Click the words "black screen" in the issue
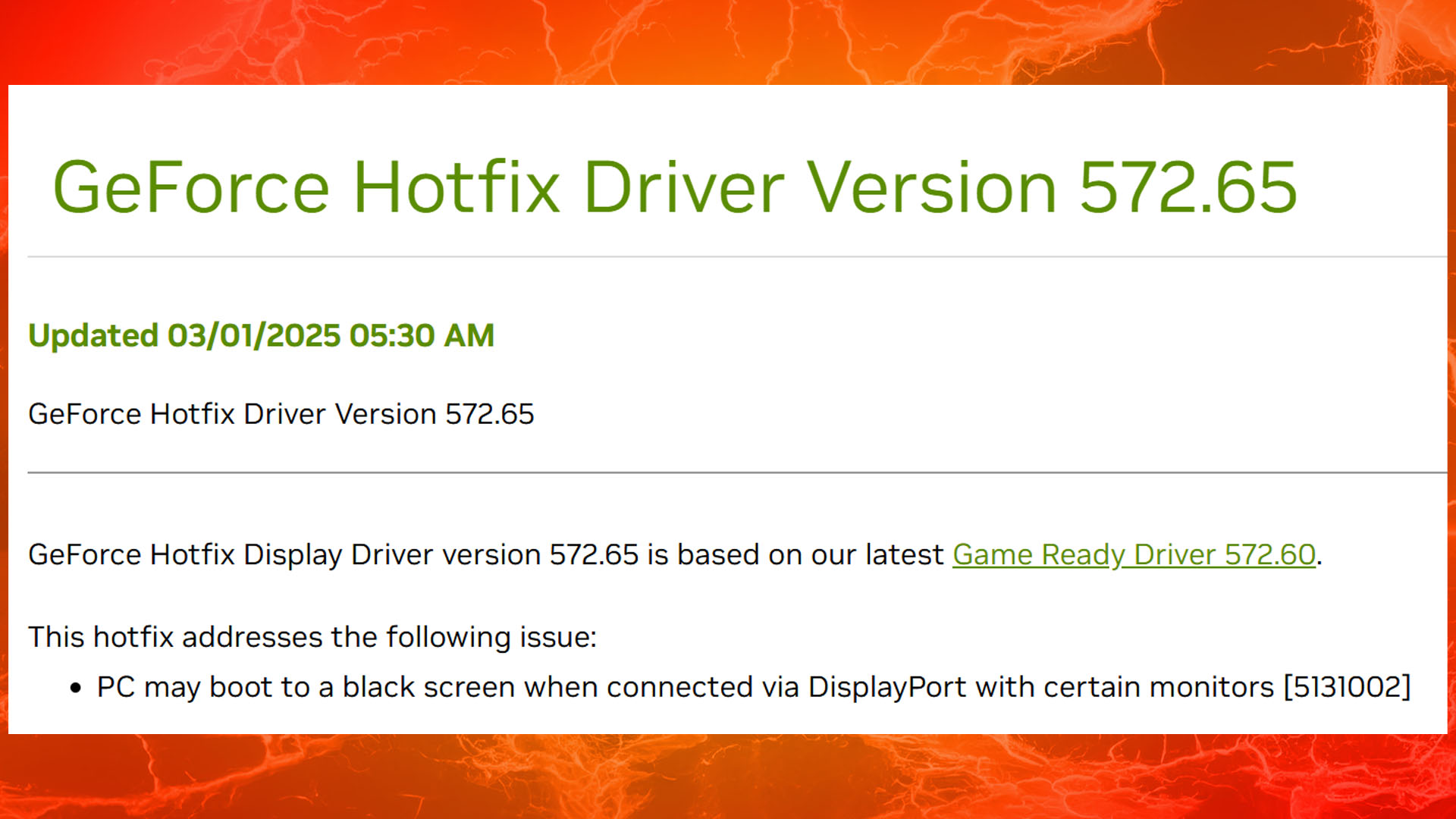The width and height of the screenshot is (1456, 819). (x=428, y=687)
